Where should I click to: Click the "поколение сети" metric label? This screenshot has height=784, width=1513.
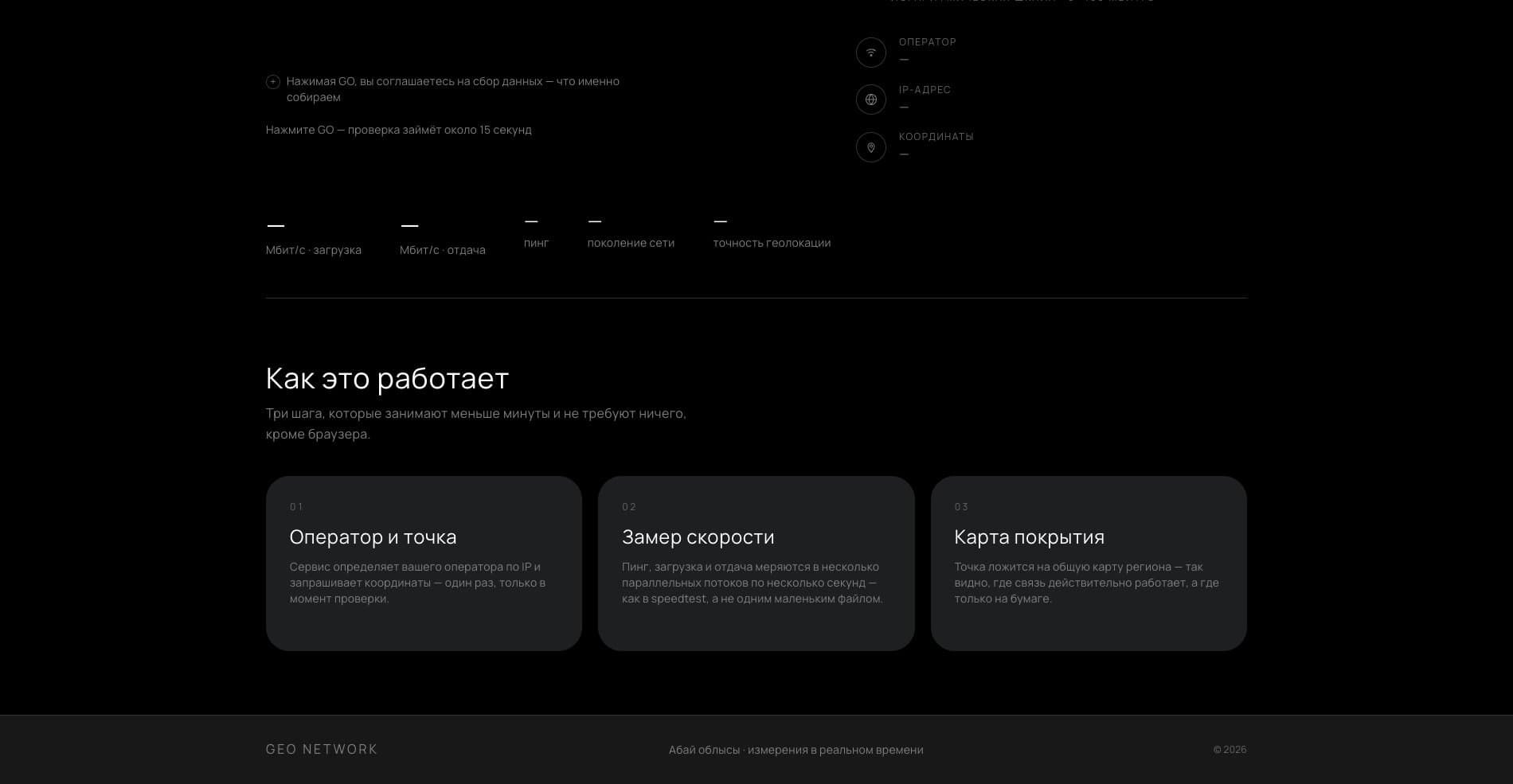pos(631,243)
